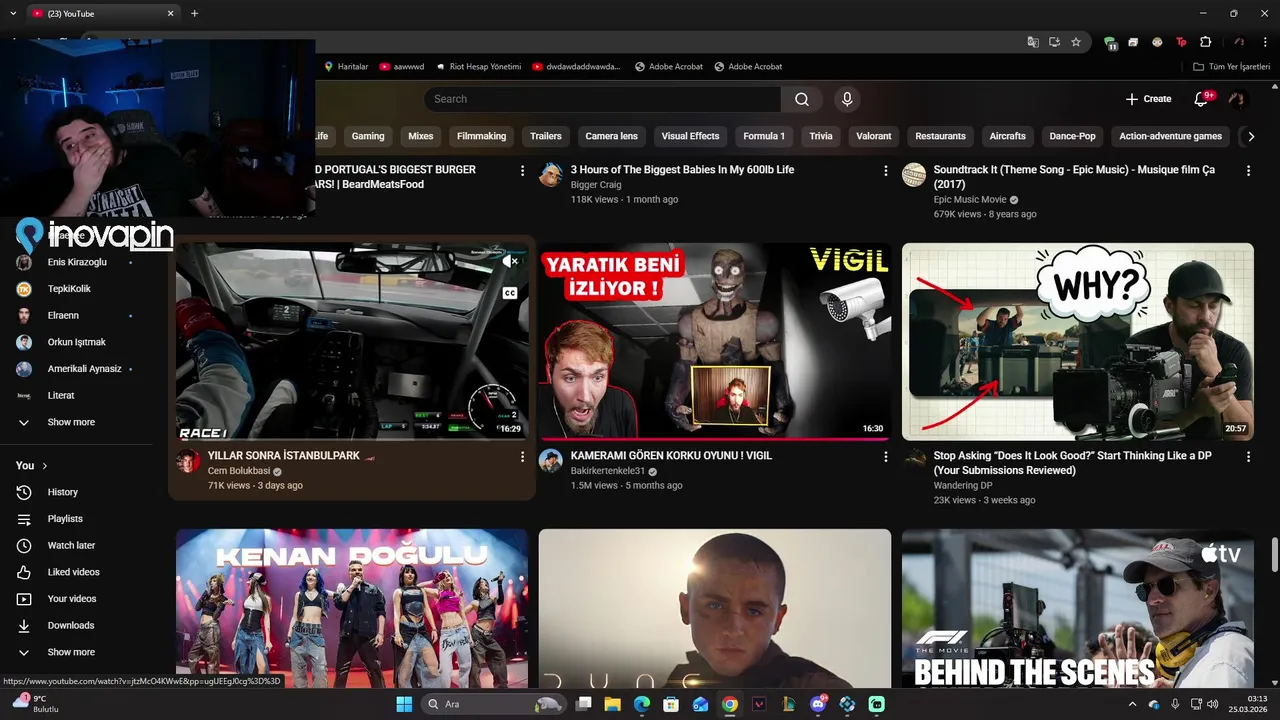The image size is (1280, 720).
Task: Choose the Action-adventure games chip
Action: pos(1170,136)
